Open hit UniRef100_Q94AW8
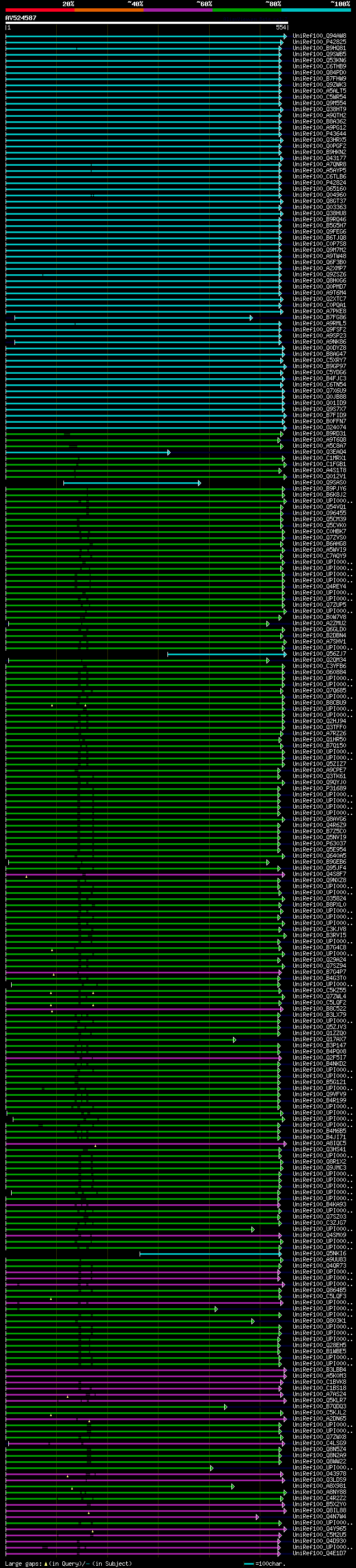This screenshot has width=356, height=1568. click(x=319, y=36)
